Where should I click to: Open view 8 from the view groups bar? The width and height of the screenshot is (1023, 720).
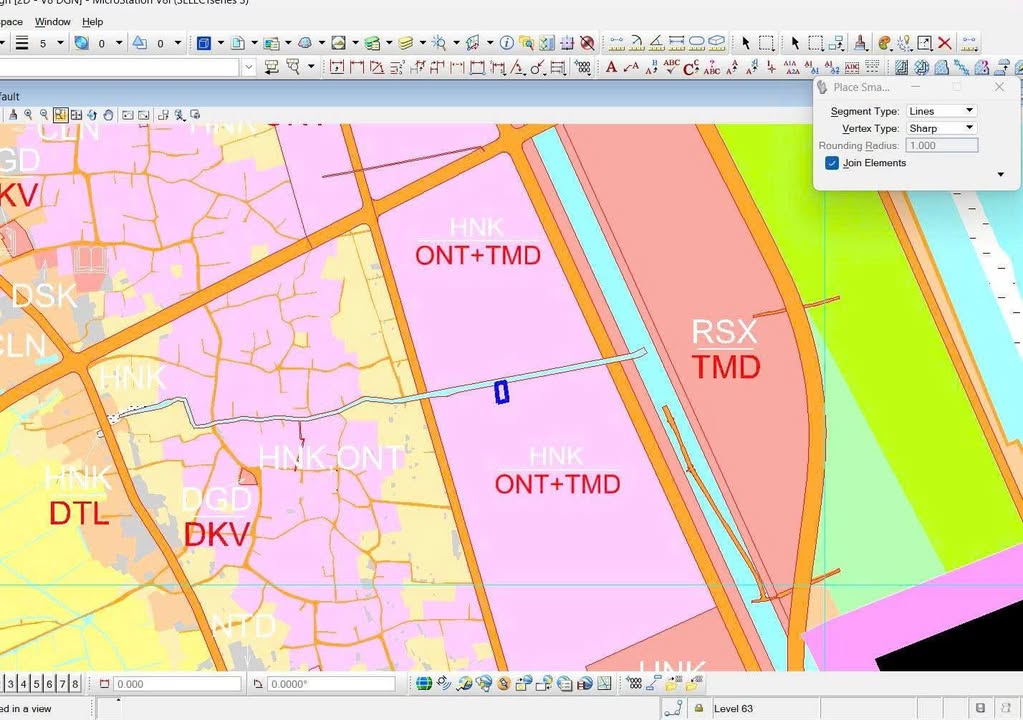(75, 685)
